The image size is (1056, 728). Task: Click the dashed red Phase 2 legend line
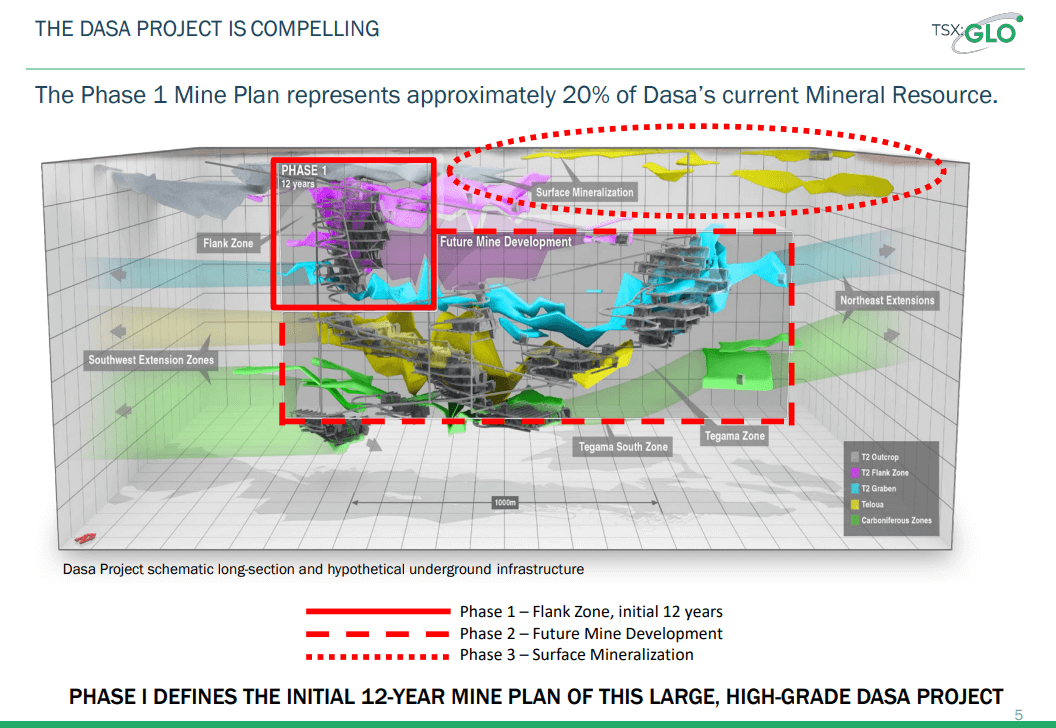[378, 634]
